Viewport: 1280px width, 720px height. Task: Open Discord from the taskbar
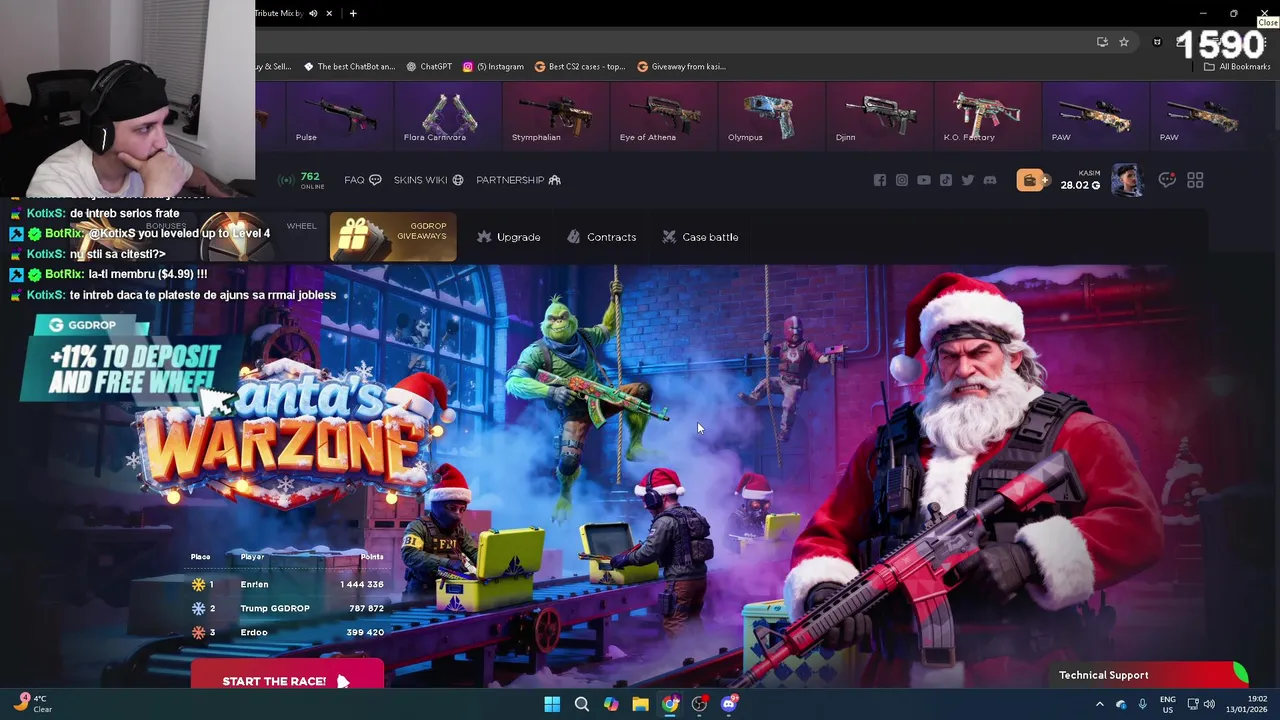729,704
